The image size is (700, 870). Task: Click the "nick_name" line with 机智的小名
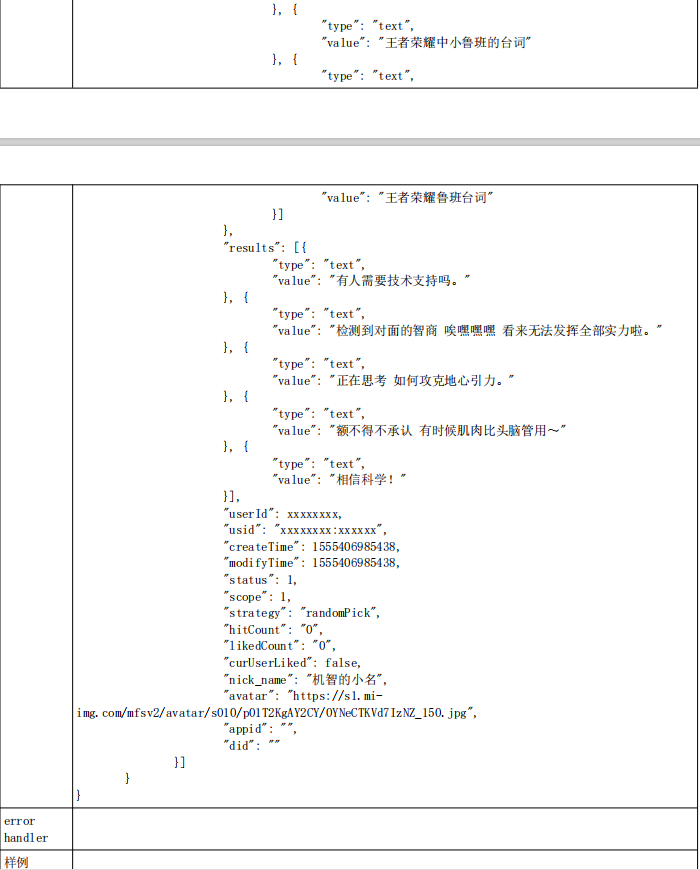coord(312,679)
